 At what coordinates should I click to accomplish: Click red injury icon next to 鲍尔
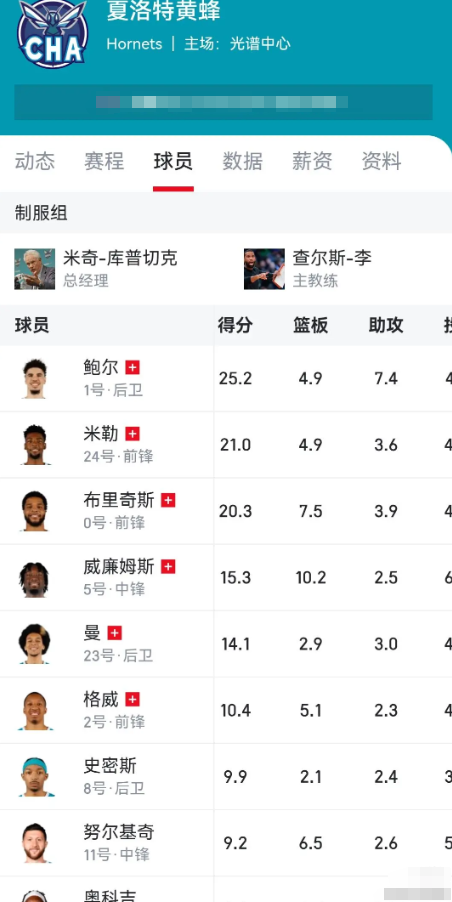[133, 367]
